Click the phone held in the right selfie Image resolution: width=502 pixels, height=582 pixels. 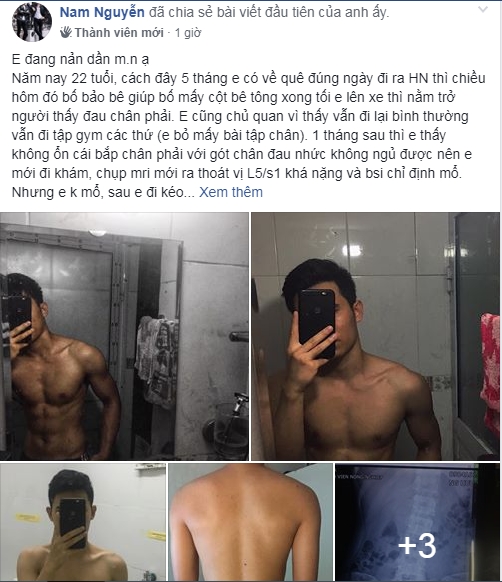pyautogui.click(x=317, y=323)
